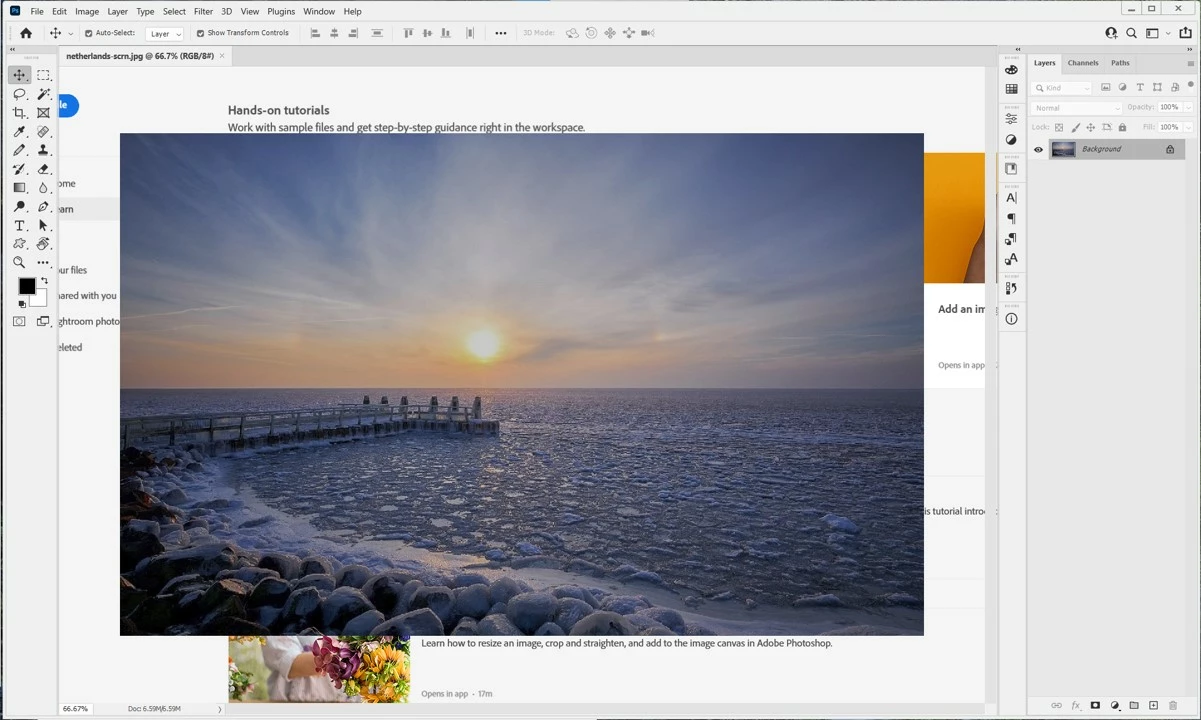Switch to the Paths tab

(x=1120, y=63)
